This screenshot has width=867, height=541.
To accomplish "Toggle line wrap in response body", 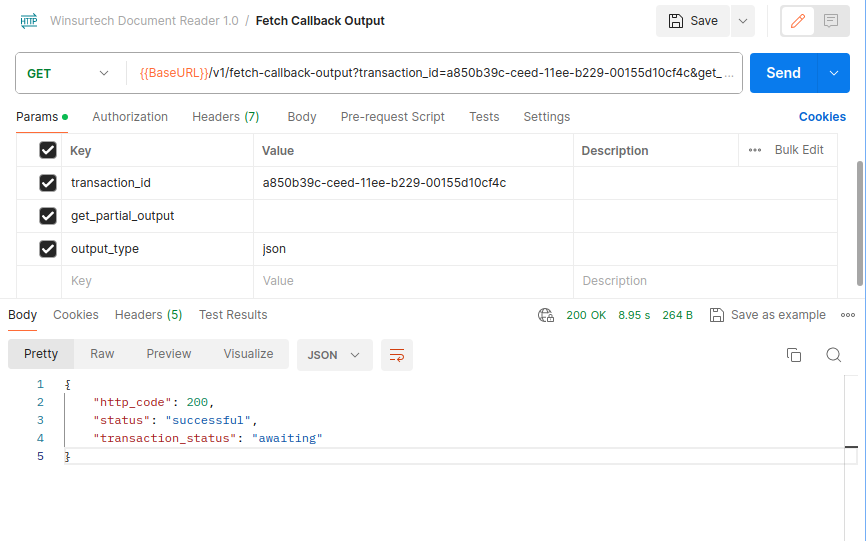I will [x=397, y=355].
